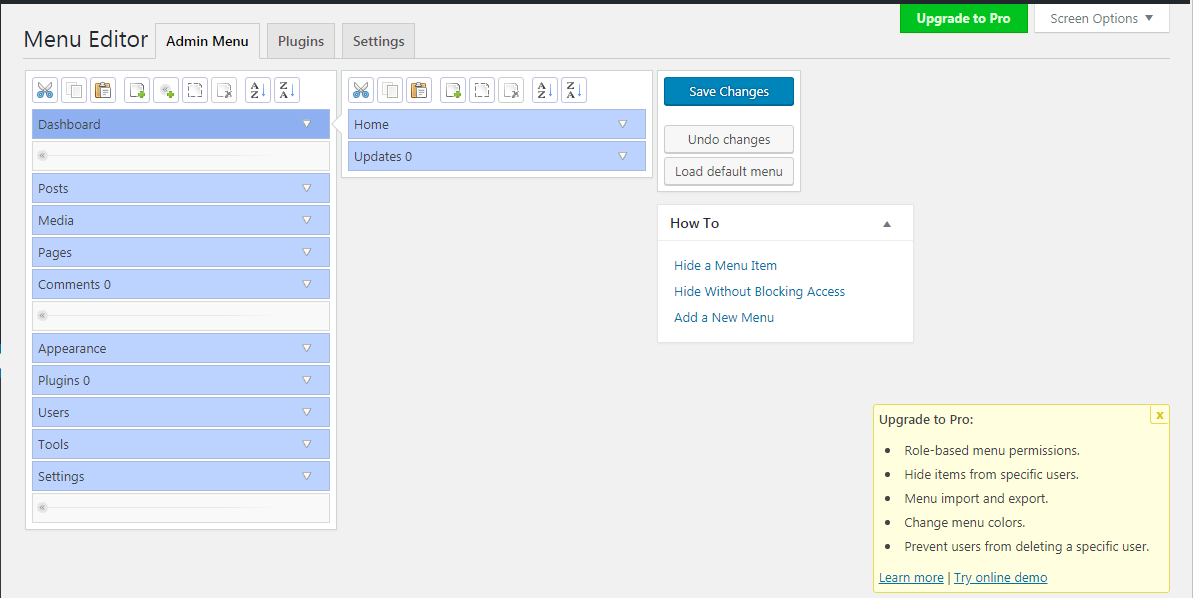Image resolution: width=1193 pixels, height=598 pixels.
Task: Expand the Posts menu item properties
Action: [307, 188]
